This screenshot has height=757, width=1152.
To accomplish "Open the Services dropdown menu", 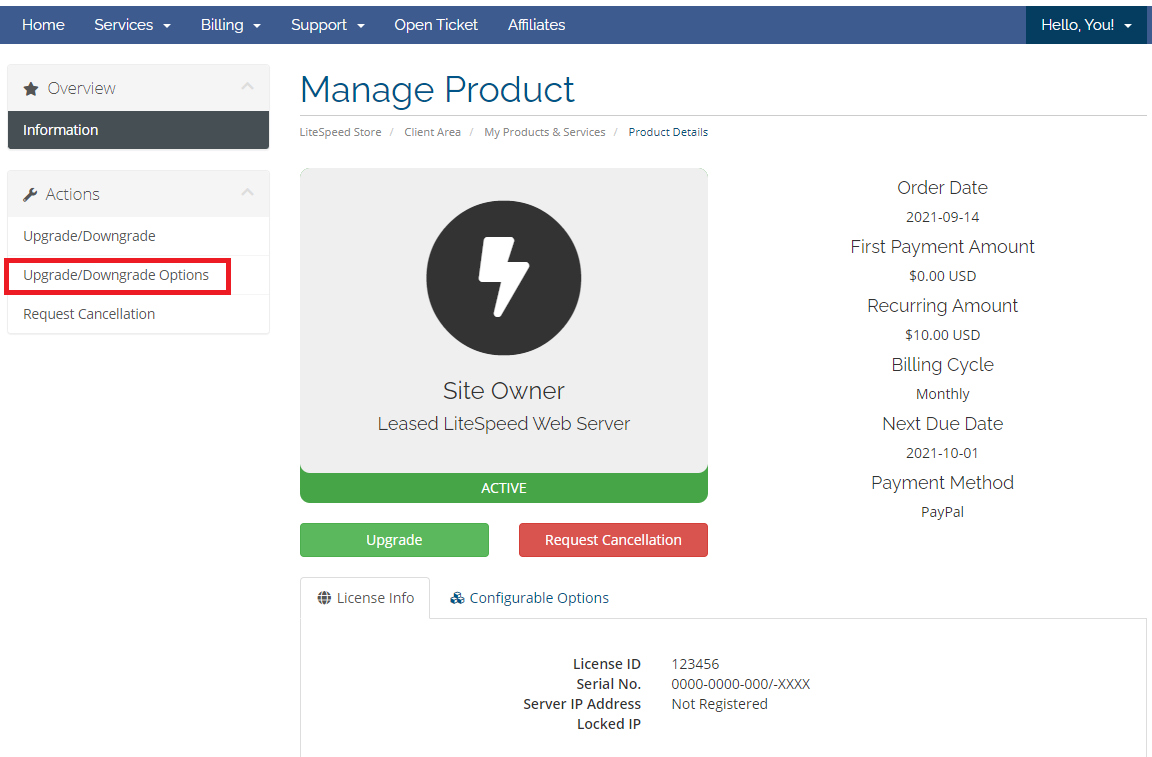I will click(132, 25).
